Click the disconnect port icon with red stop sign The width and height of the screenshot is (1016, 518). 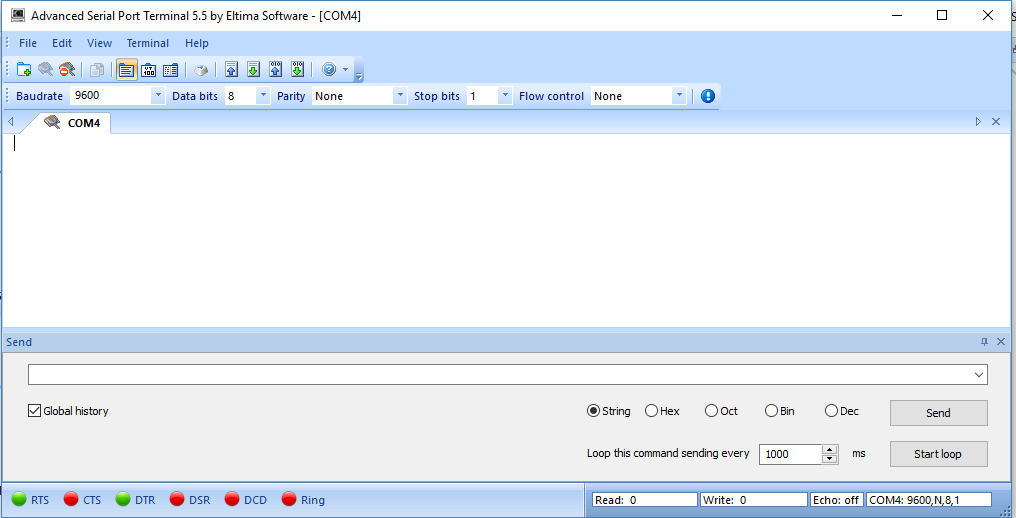point(67,70)
